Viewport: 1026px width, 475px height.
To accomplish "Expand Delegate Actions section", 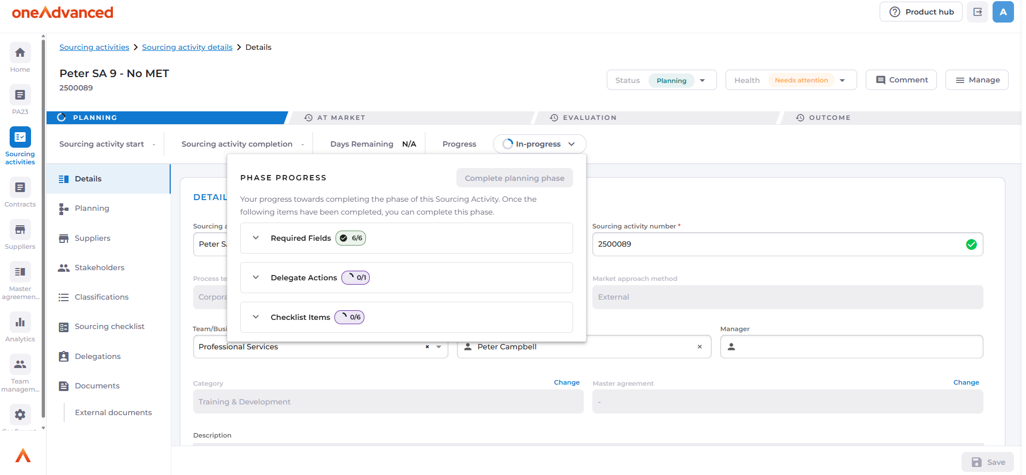I will (256, 277).
